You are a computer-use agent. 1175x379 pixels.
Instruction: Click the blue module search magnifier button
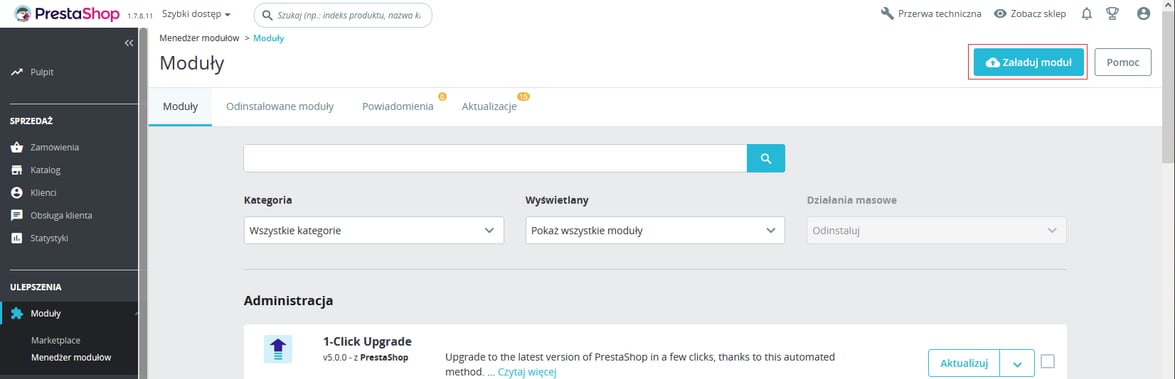point(766,158)
